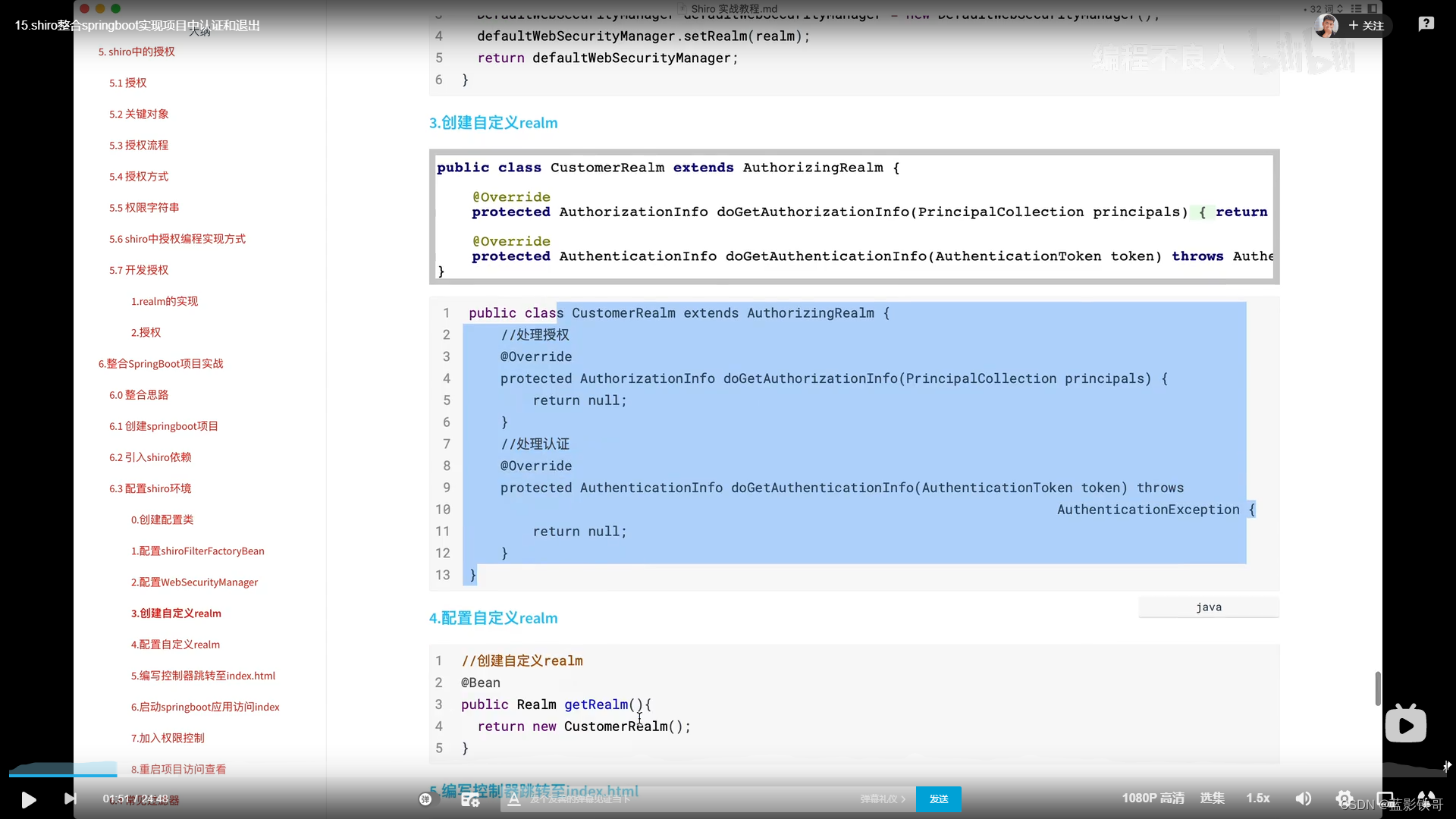The width and height of the screenshot is (1456, 819).
Task: Play the video with the play button
Action: (x=29, y=799)
